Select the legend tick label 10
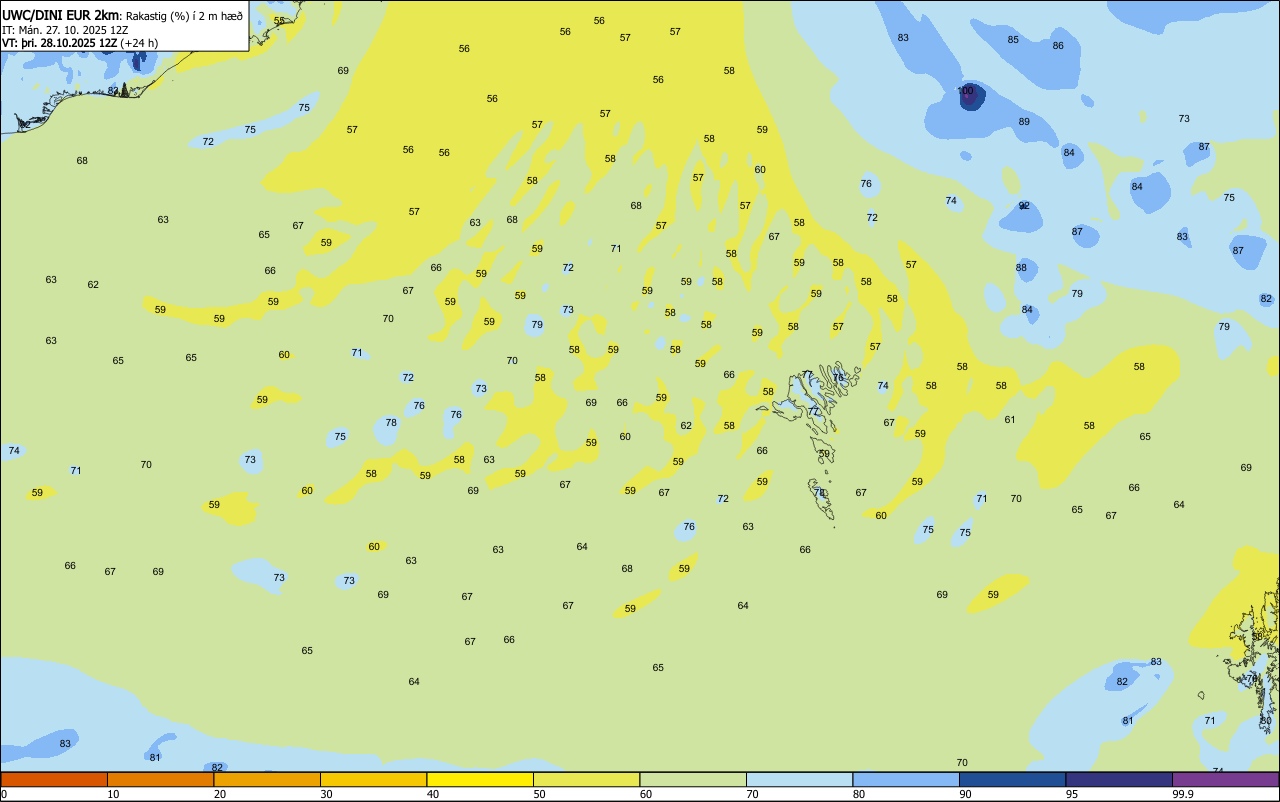 point(113,794)
